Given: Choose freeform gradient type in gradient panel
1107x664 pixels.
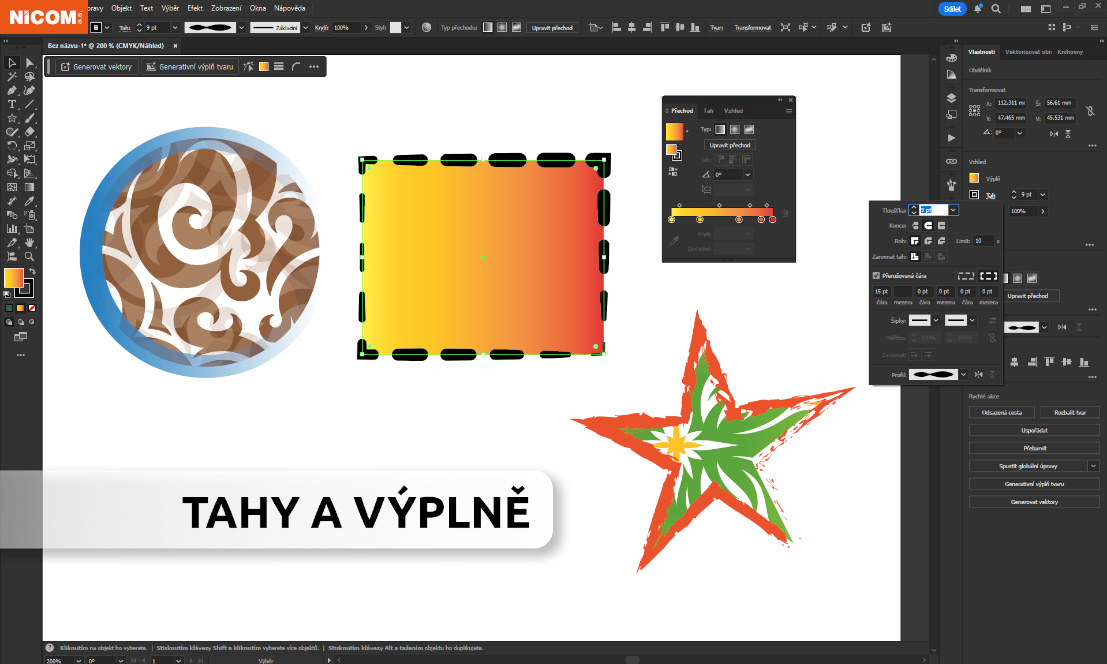Looking at the screenshot, I should point(749,129).
